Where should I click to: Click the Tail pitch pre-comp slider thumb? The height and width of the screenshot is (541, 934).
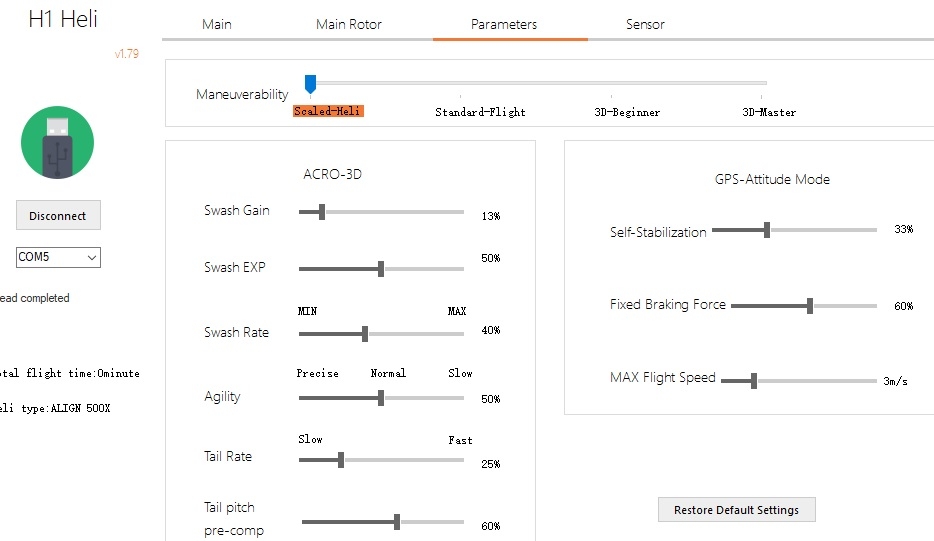[397, 522]
